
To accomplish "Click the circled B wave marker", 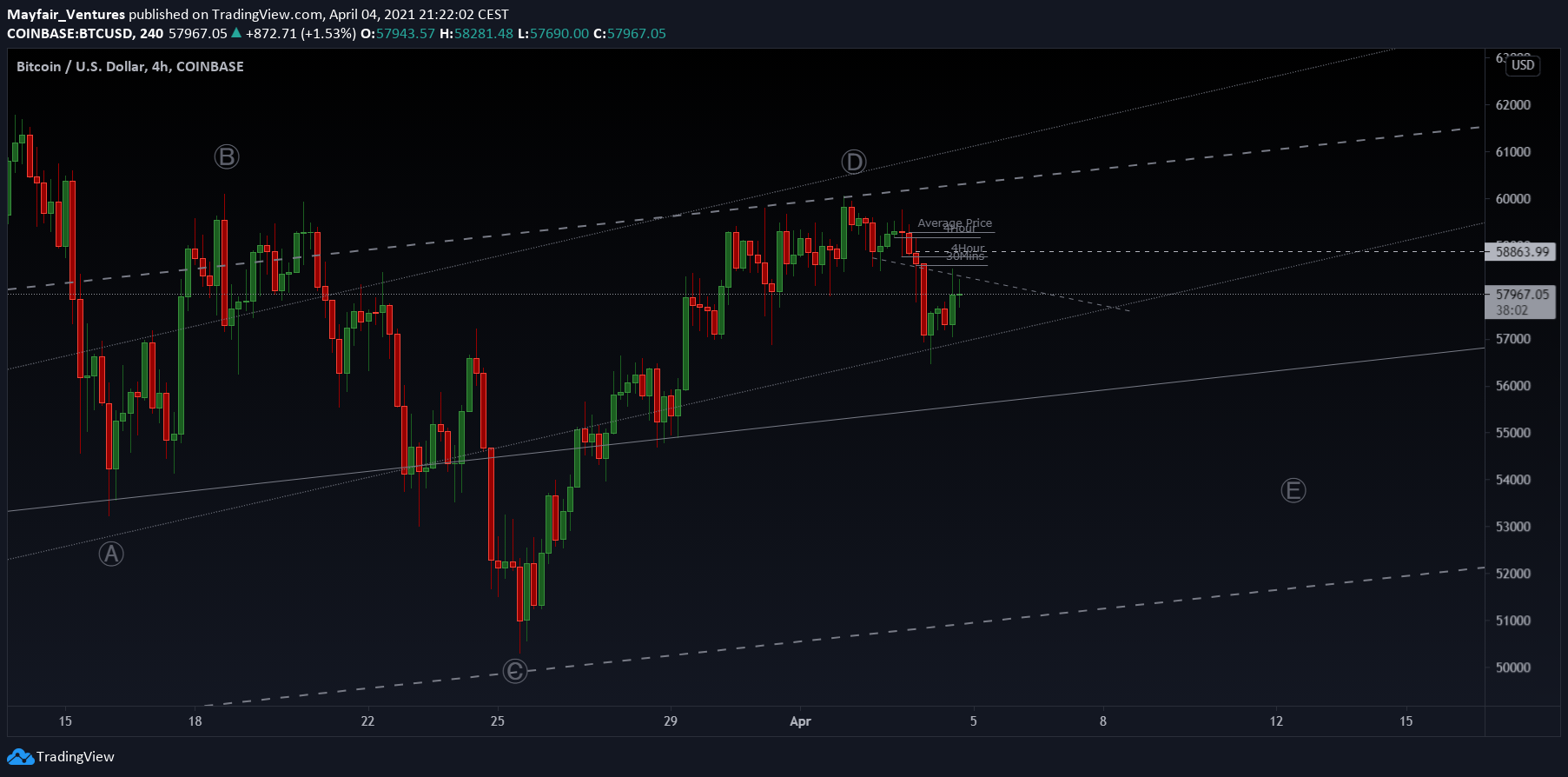I will tap(227, 156).
